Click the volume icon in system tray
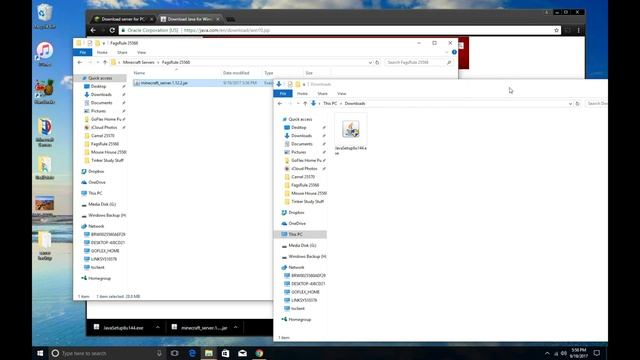The image size is (640, 360). click(564, 353)
